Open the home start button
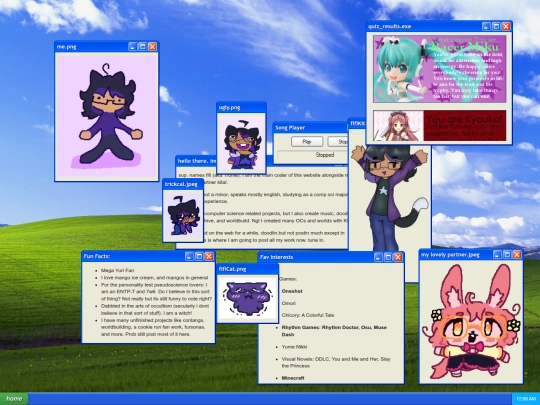Viewport: 540px width, 405px height. [x=14, y=398]
